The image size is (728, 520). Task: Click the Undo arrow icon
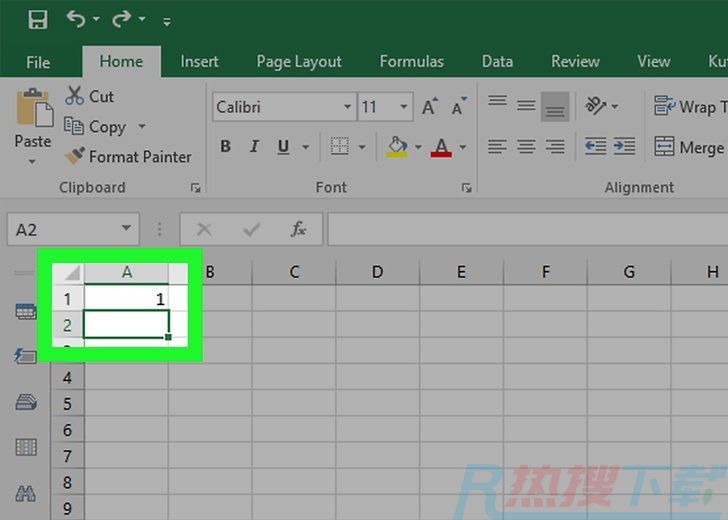[x=75, y=19]
